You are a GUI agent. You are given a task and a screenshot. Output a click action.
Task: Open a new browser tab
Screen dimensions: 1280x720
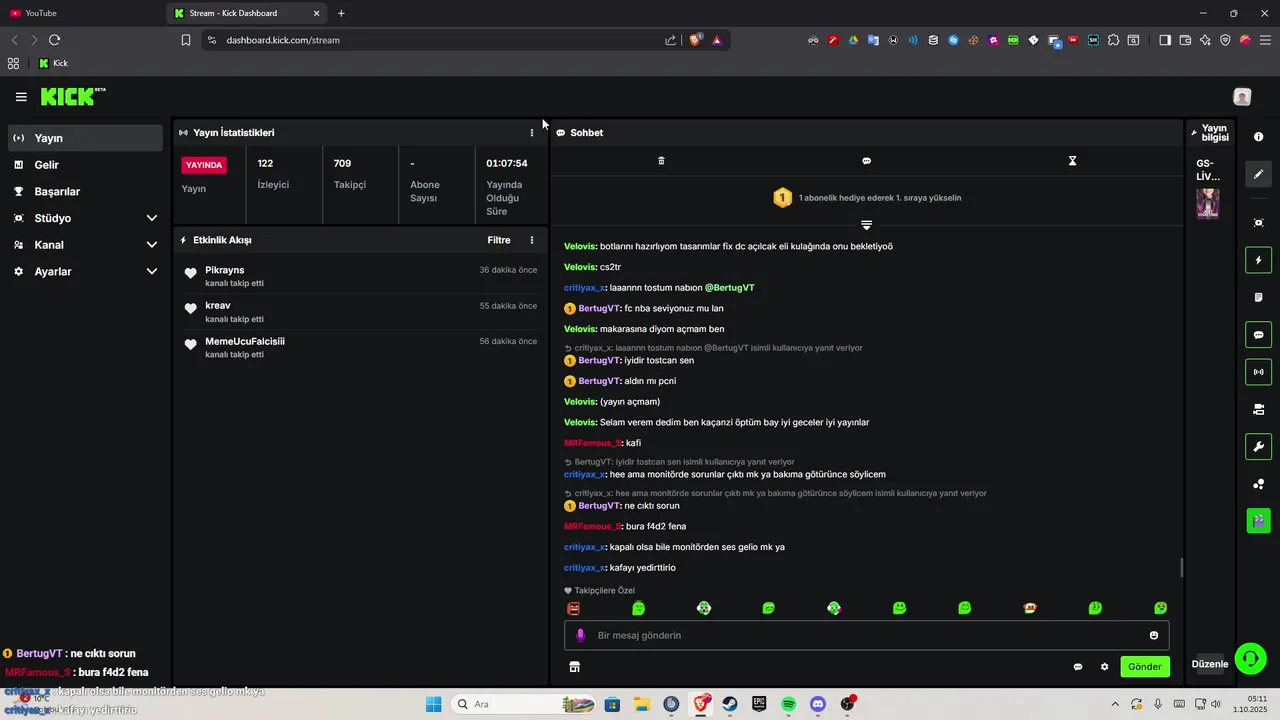point(341,13)
